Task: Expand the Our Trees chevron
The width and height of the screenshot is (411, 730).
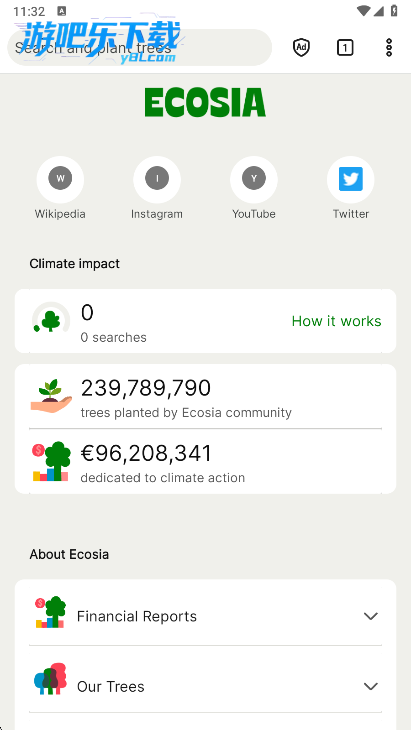Action: pos(371,686)
